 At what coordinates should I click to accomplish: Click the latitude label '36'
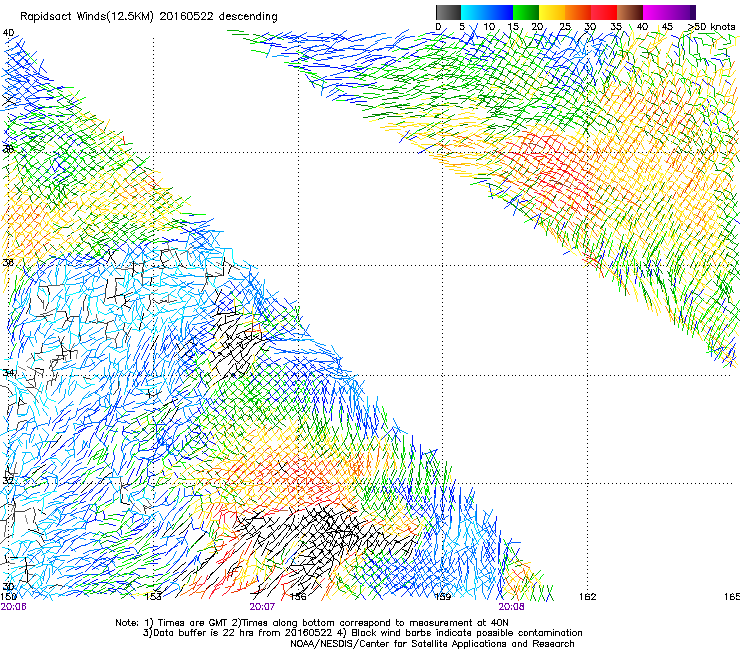coord(8,262)
